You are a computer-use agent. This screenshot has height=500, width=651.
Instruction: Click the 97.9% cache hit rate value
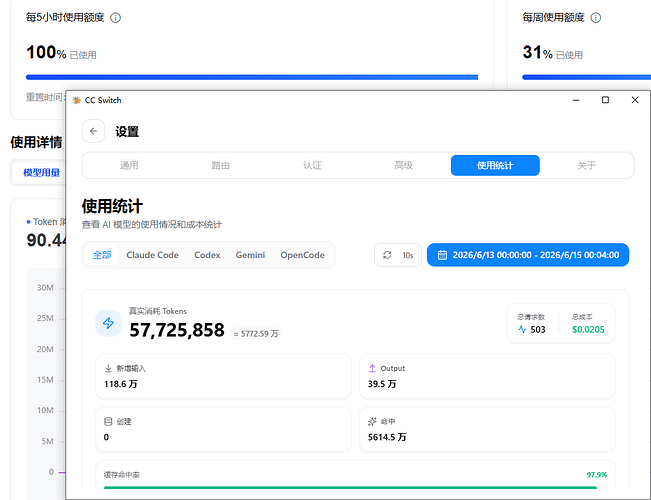click(x=597, y=475)
